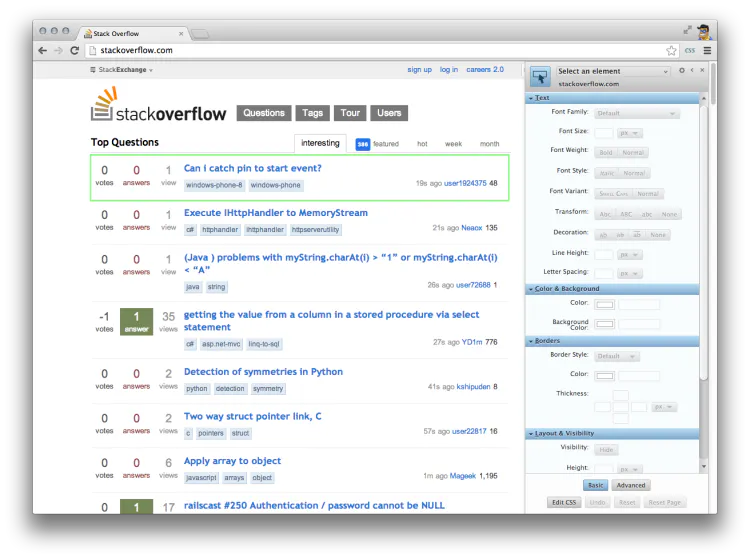Open the user avatar in title bar

[x=704, y=32]
